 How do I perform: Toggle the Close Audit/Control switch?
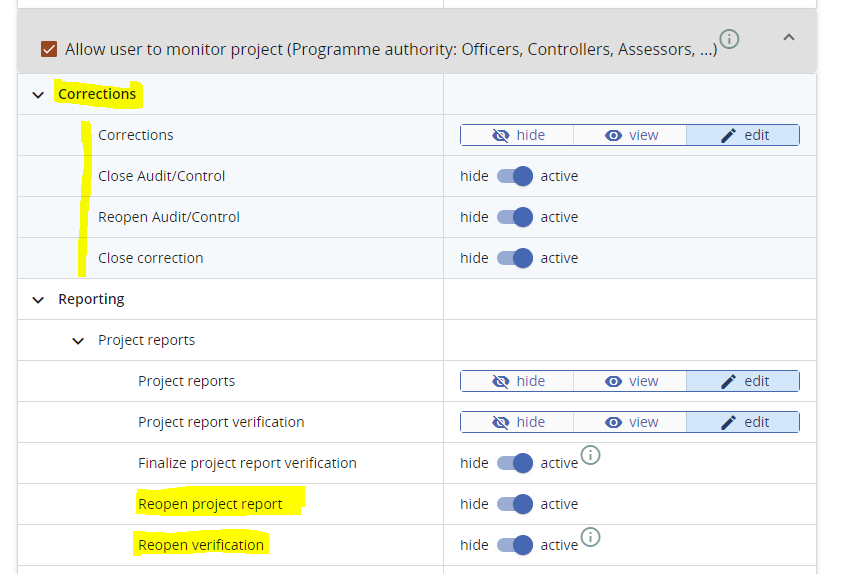(x=515, y=176)
